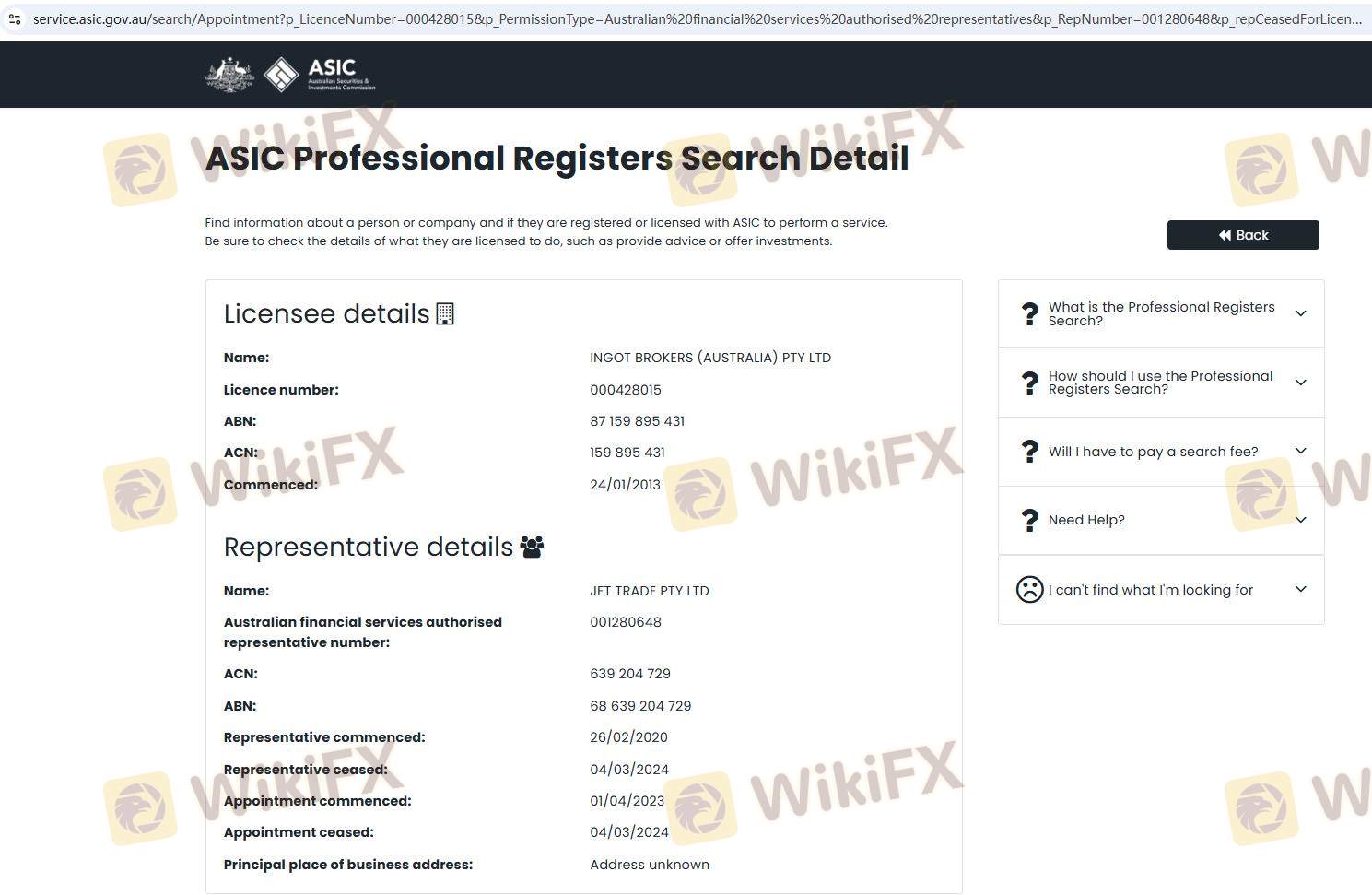
Task: Expand the 'Need Help?' chevron arrow
Action: pos(1300,520)
